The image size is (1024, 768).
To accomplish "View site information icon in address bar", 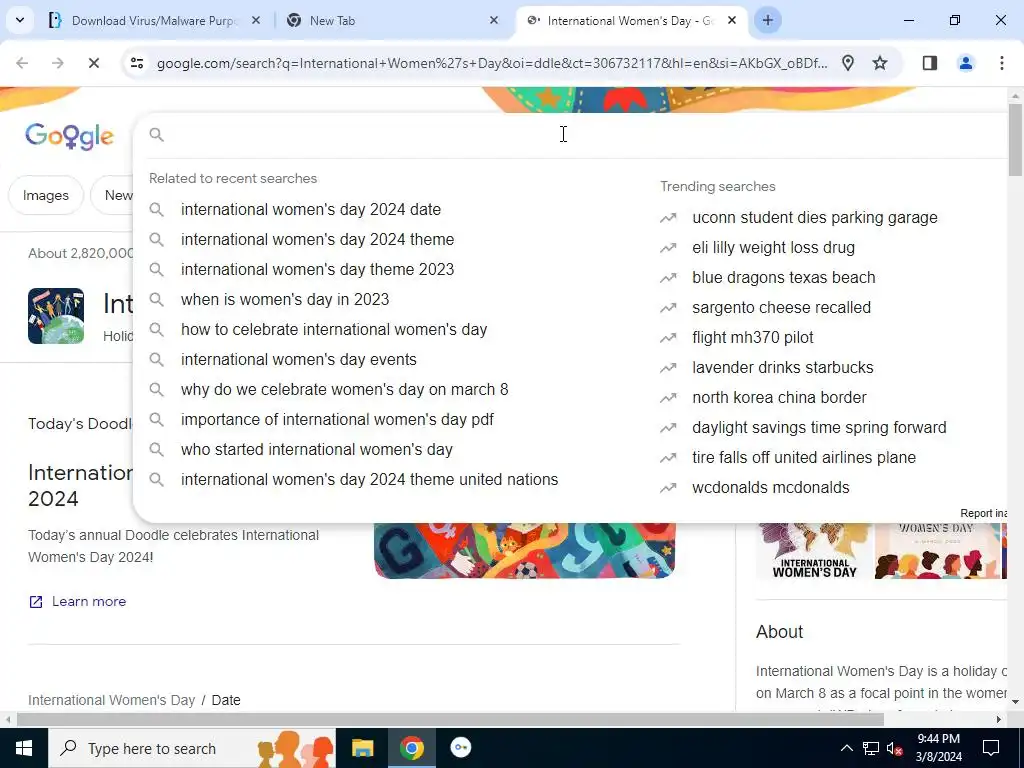I will 137,63.
